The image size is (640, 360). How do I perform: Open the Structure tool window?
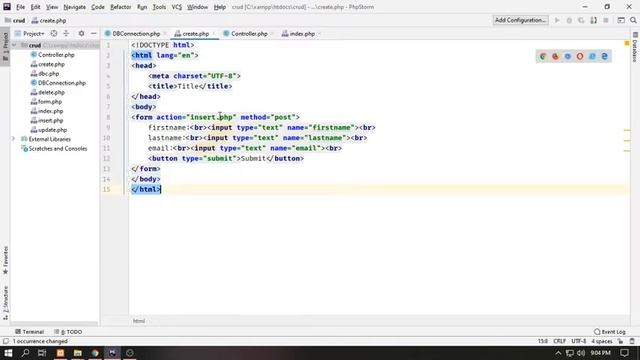tap(5, 302)
